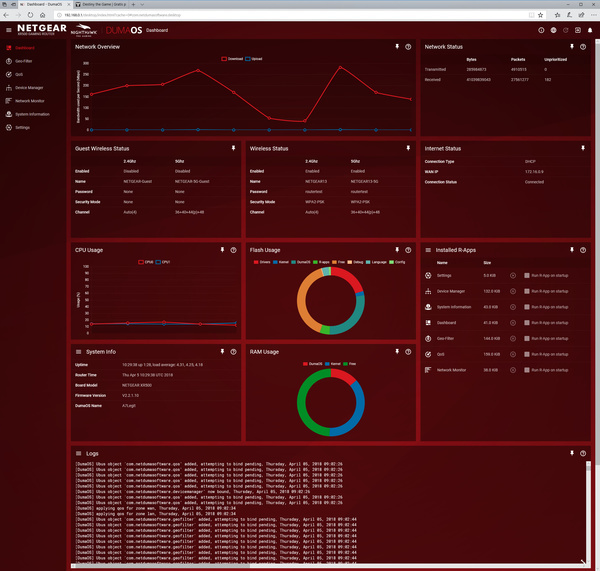Open a new browser tab with plus button
600x571 pixels.
click(133, 4)
